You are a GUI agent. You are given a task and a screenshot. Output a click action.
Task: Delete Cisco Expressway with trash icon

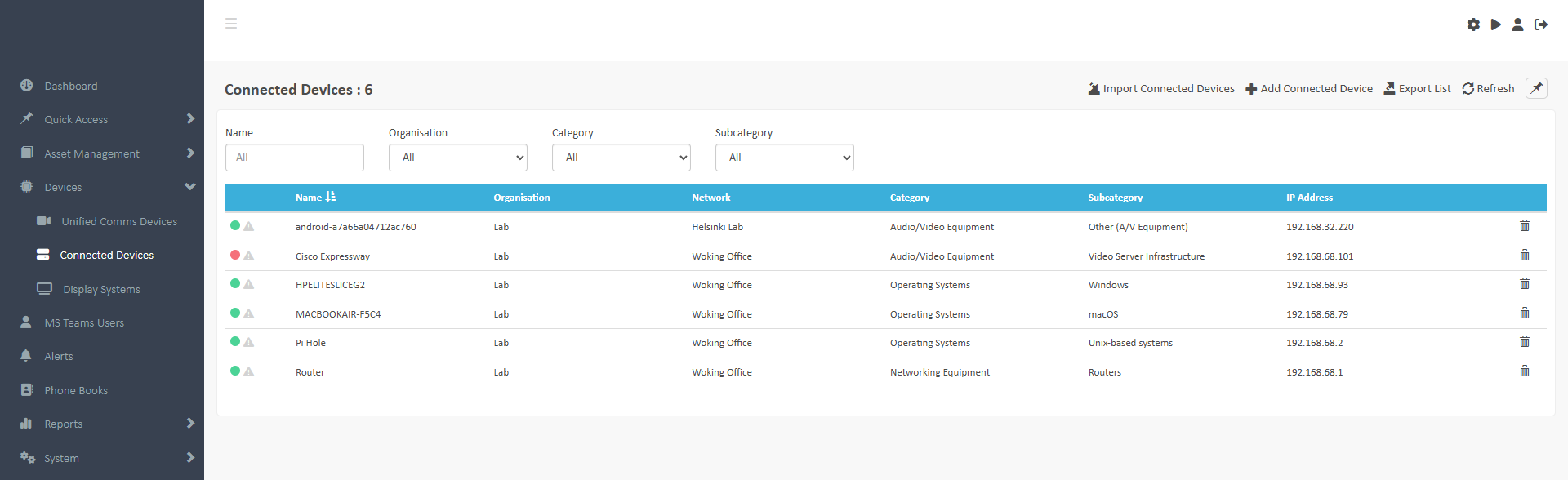1524,256
